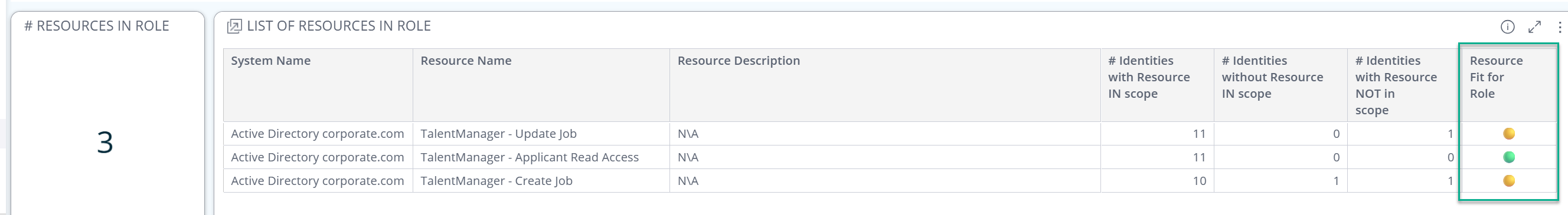Sort by Resource Name column header
Screen dimensions: 1568x215
pyautogui.click(x=466, y=61)
